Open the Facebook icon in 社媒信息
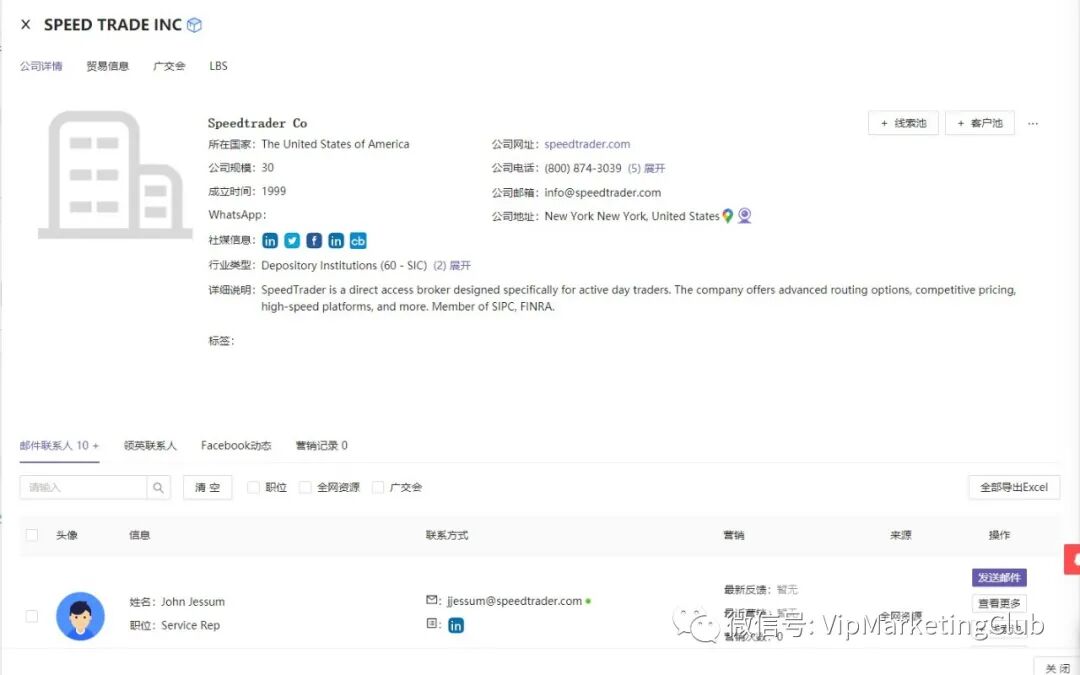The width and height of the screenshot is (1080, 675). [314, 241]
